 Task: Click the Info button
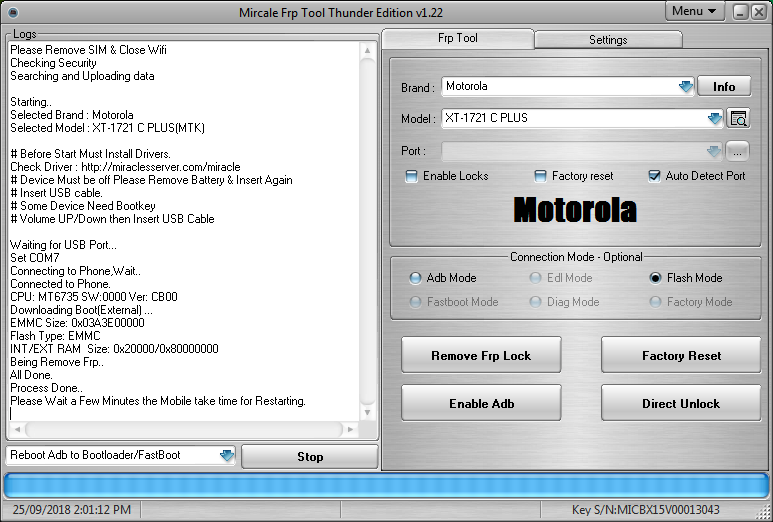coord(724,87)
